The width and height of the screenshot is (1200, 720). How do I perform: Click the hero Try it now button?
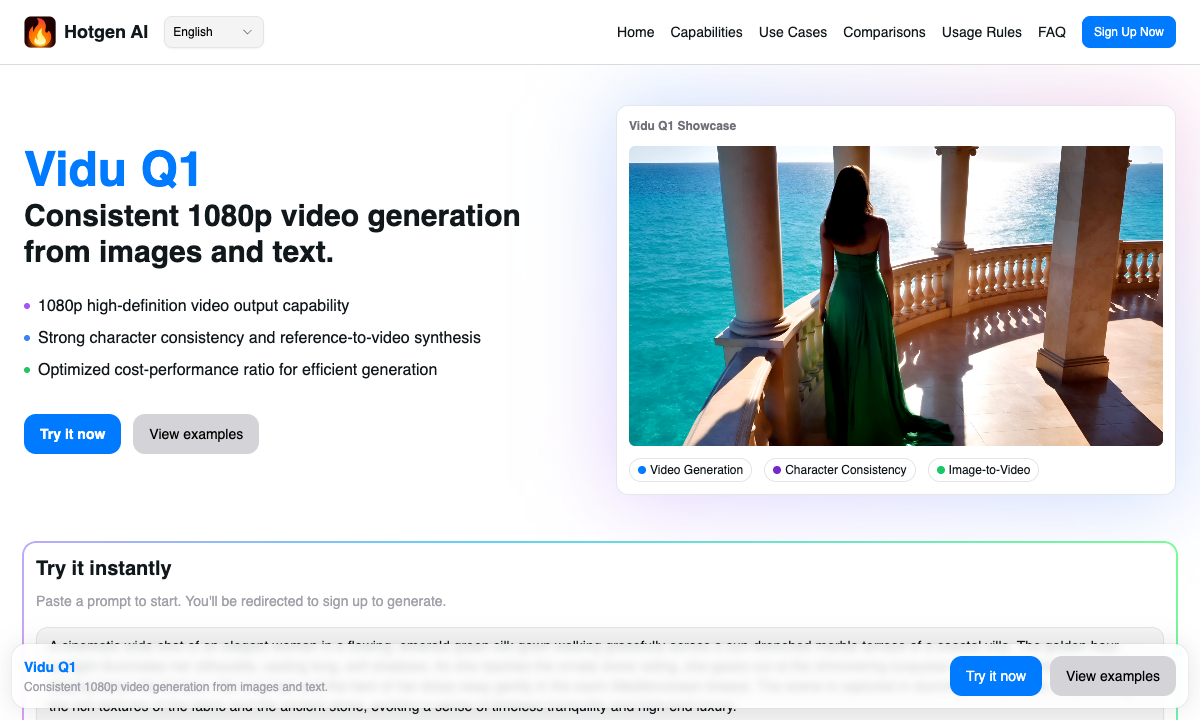[72, 434]
